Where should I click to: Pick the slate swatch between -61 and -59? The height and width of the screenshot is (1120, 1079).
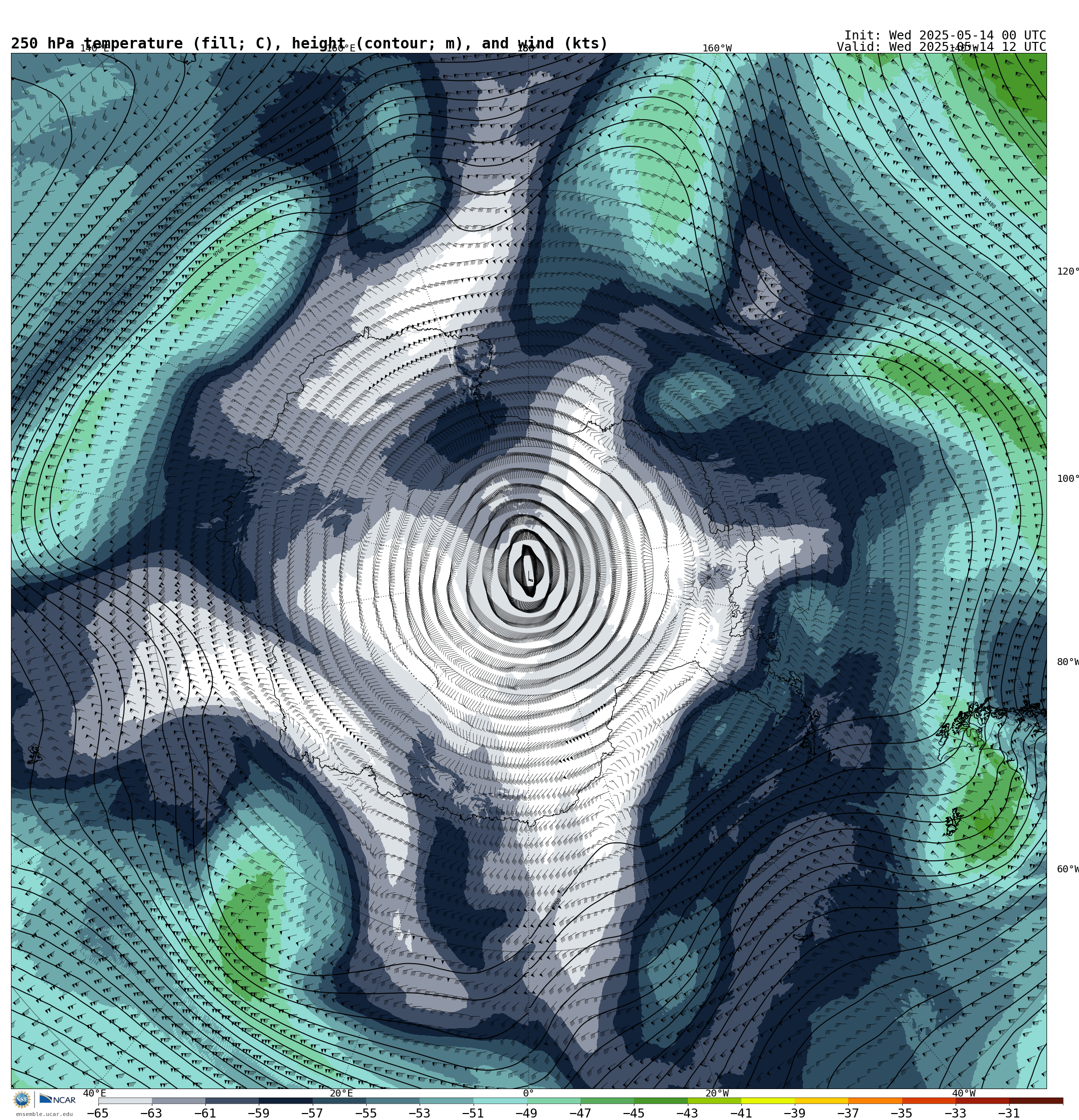point(232,1101)
